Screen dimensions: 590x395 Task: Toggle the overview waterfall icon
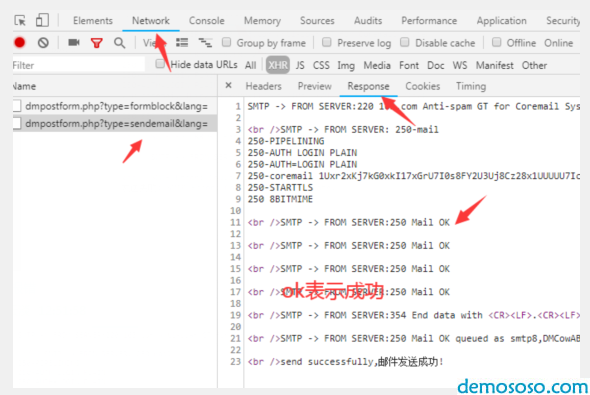205,43
